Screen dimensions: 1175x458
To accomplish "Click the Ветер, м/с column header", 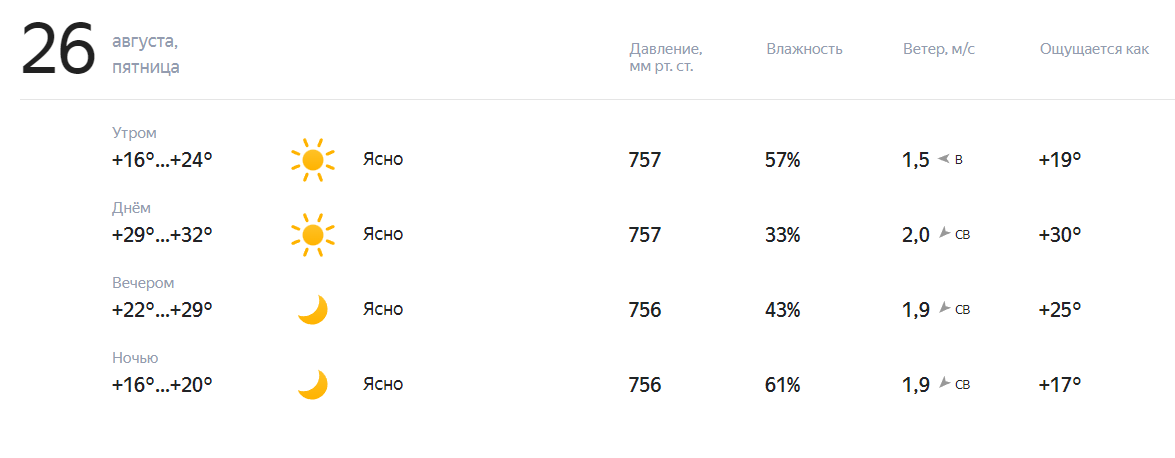I will [939, 49].
